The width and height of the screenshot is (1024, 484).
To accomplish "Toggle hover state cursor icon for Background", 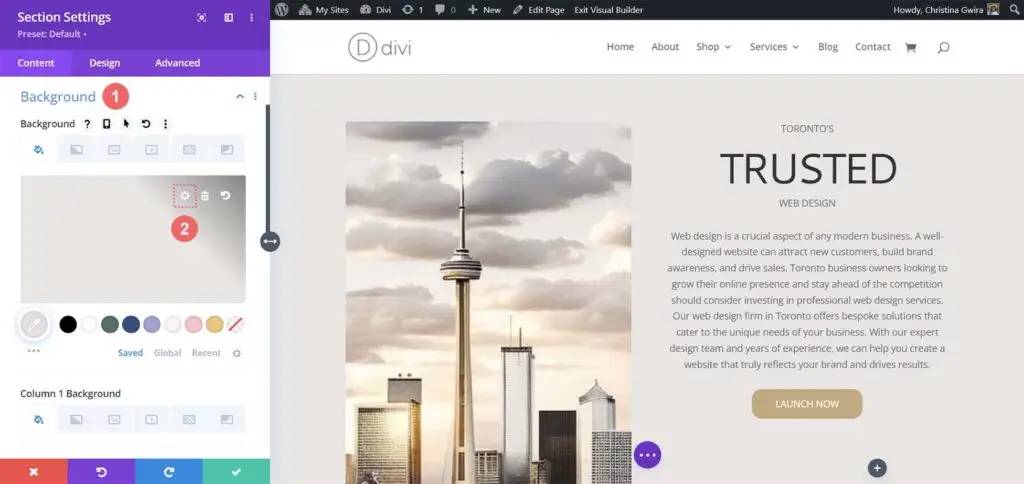I will click(126, 123).
